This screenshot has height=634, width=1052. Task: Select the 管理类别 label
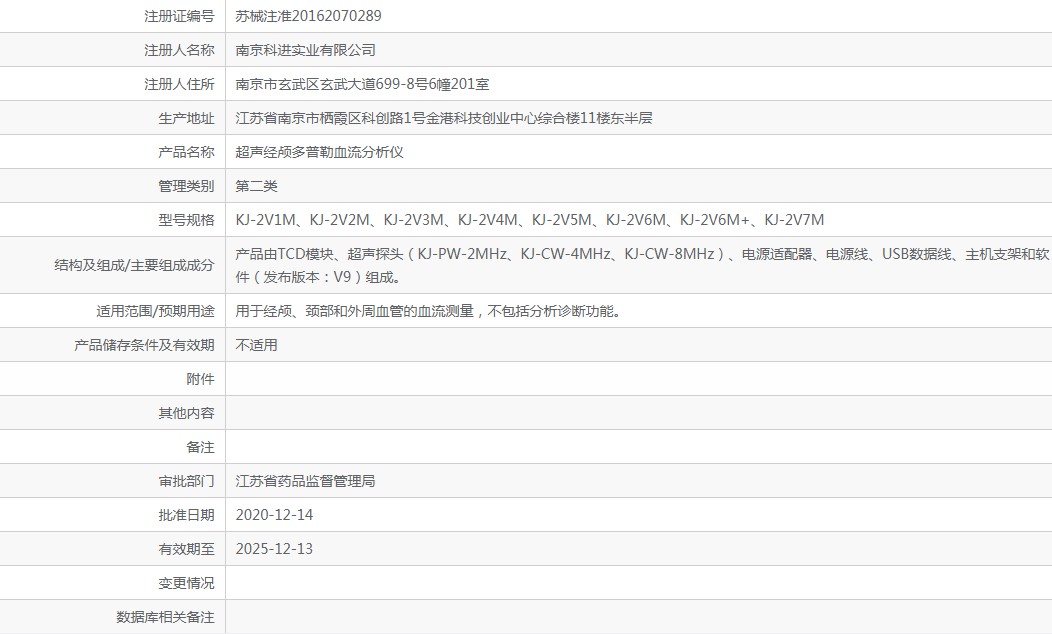click(187, 187)
